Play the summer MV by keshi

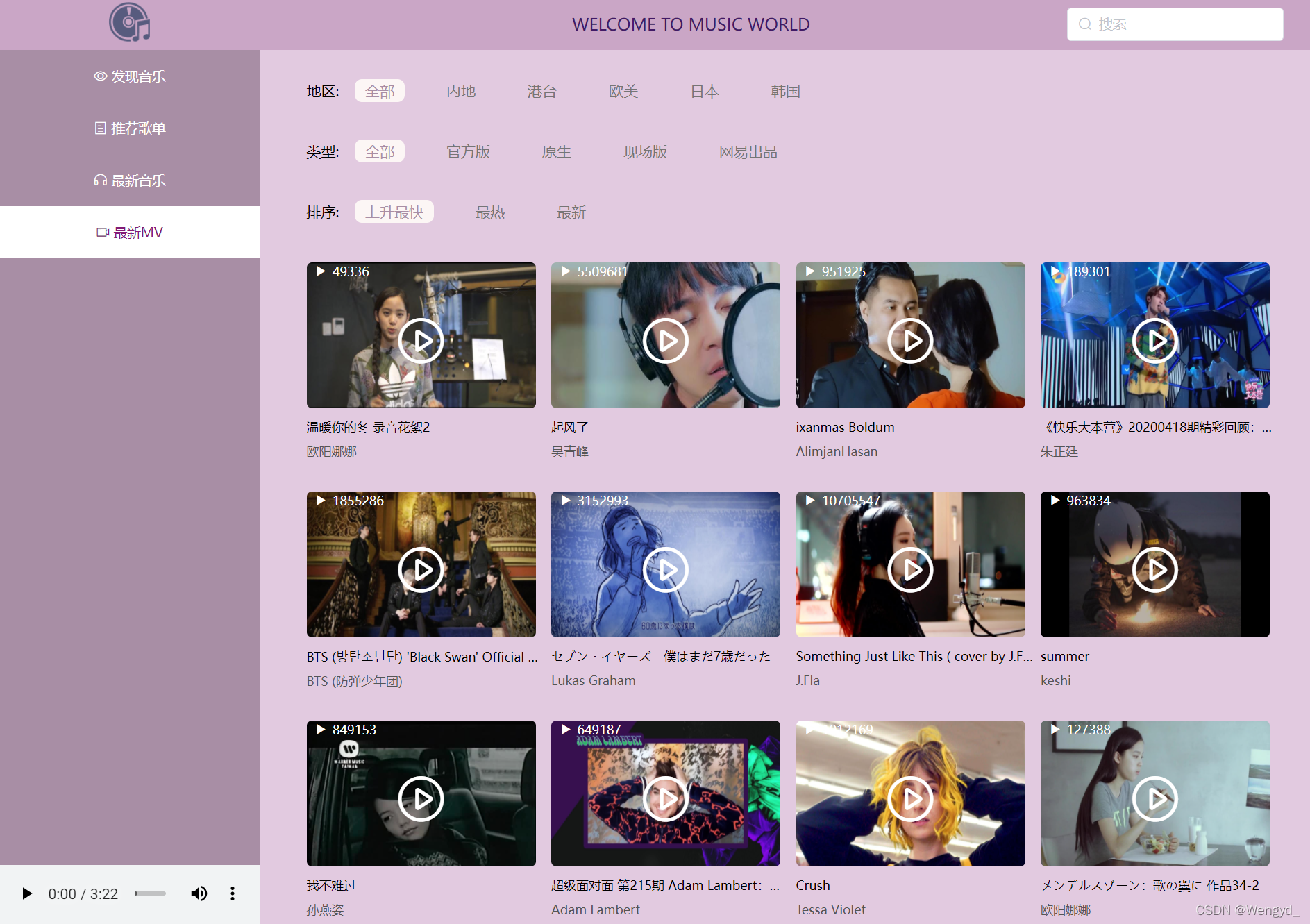1154,570
